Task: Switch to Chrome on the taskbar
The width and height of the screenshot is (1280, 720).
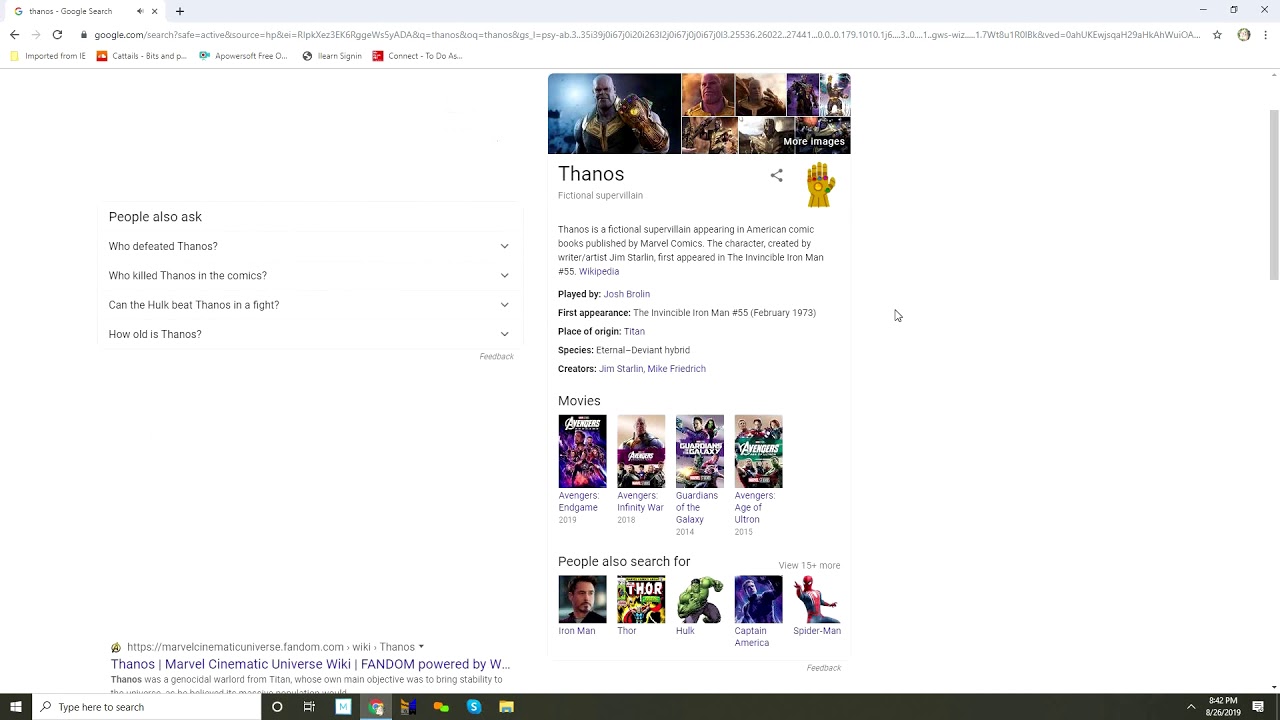Action: (376, 707)
